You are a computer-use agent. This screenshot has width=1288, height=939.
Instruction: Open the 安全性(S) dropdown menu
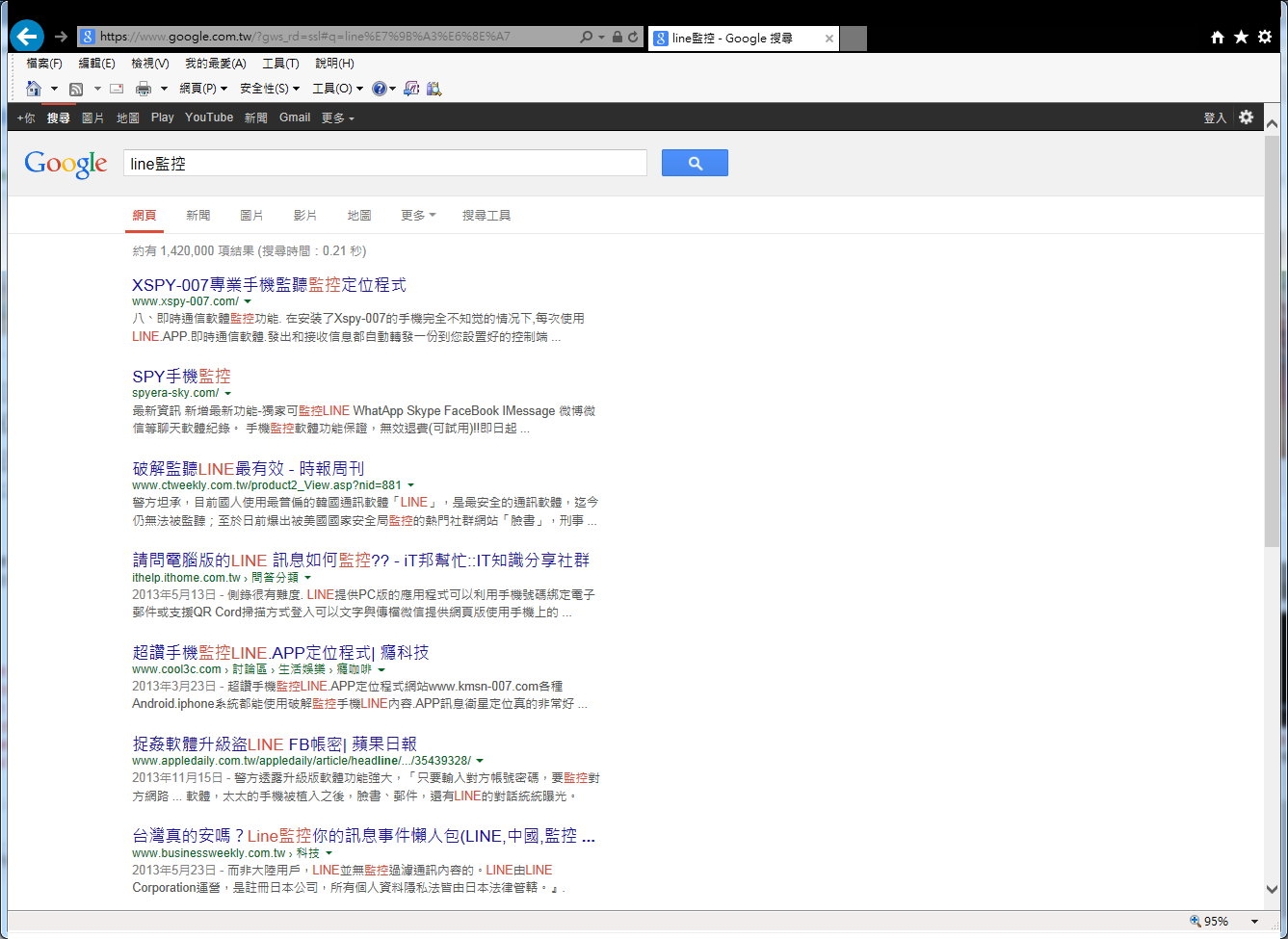tap(270, 89)
